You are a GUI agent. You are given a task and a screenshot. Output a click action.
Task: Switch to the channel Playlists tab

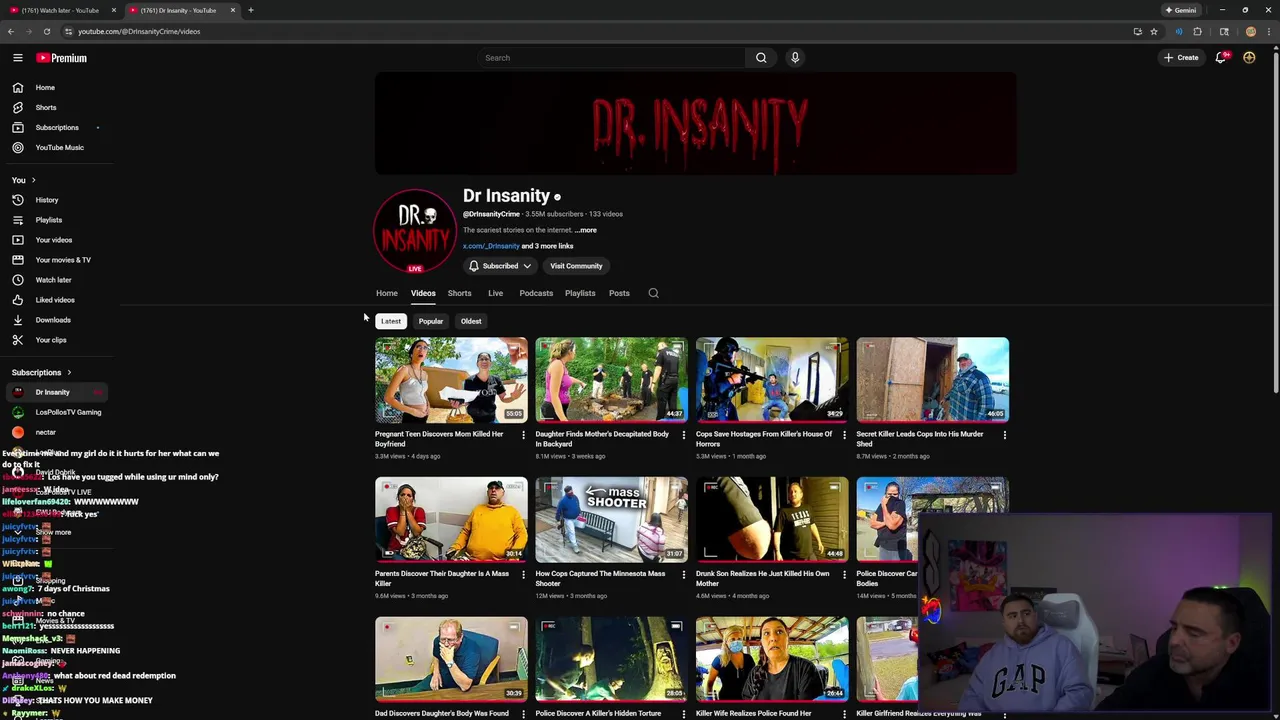point(580,293)
